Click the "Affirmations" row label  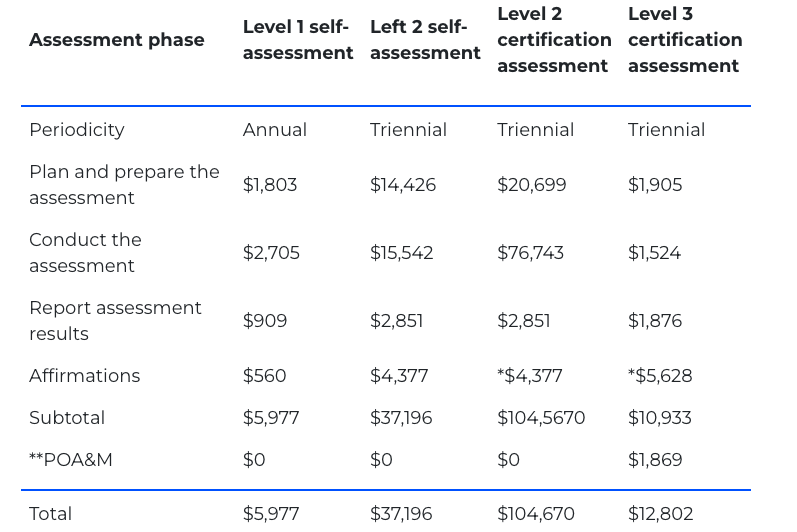point(84,376)
